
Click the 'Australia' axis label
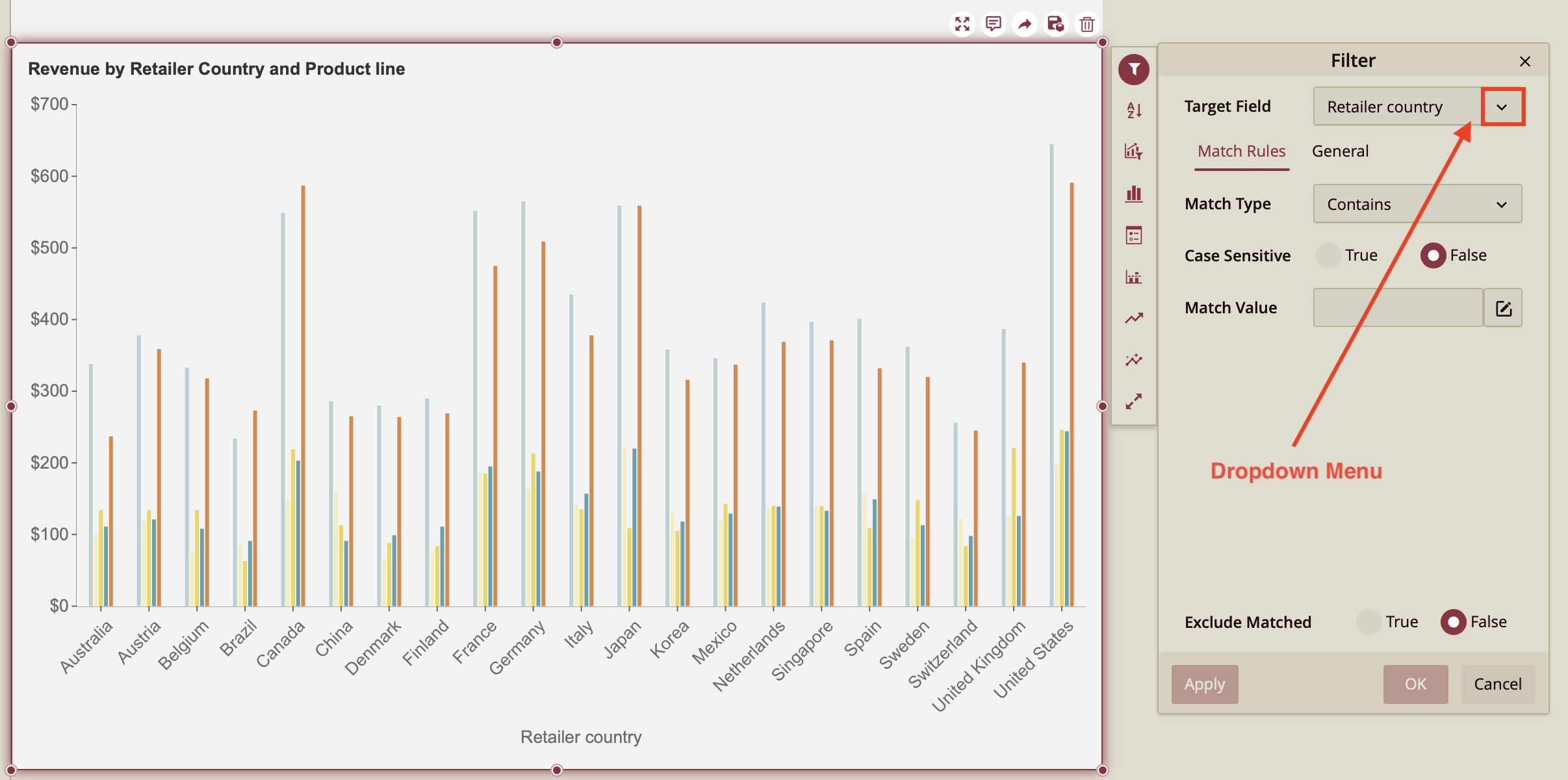pos(86,647)
